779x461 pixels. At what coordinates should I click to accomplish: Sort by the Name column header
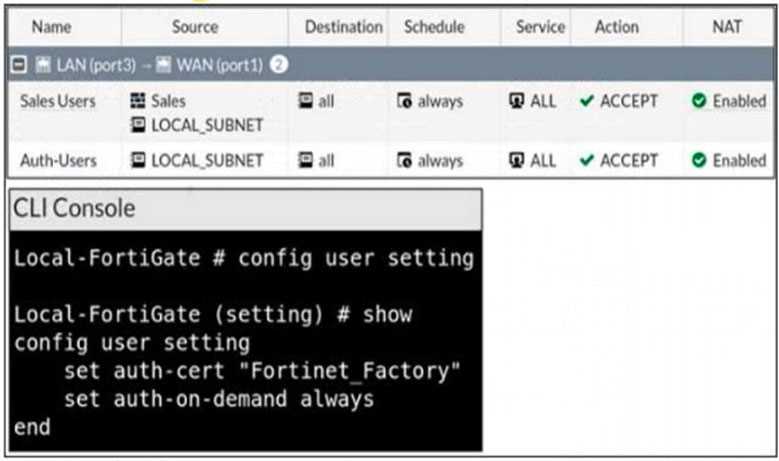(51, 27)
